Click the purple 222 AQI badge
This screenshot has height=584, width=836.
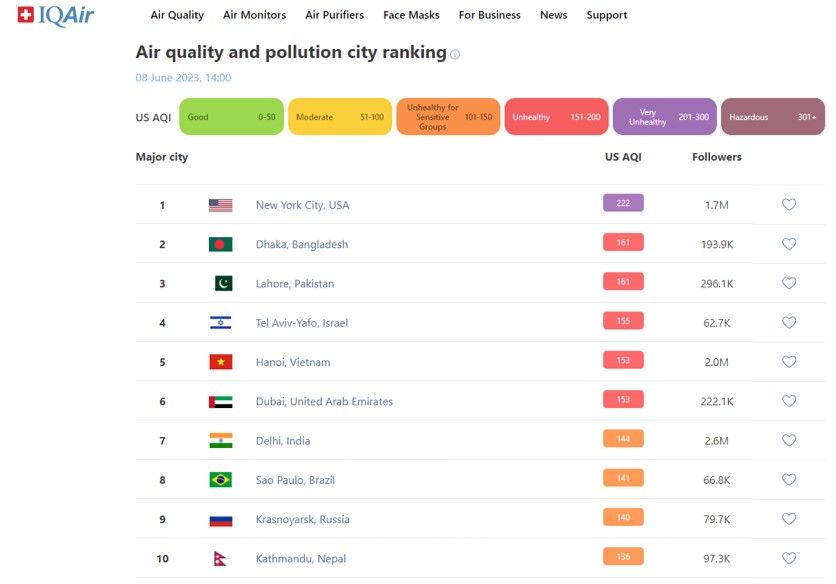pyautogui.click(x=623, y=203)
